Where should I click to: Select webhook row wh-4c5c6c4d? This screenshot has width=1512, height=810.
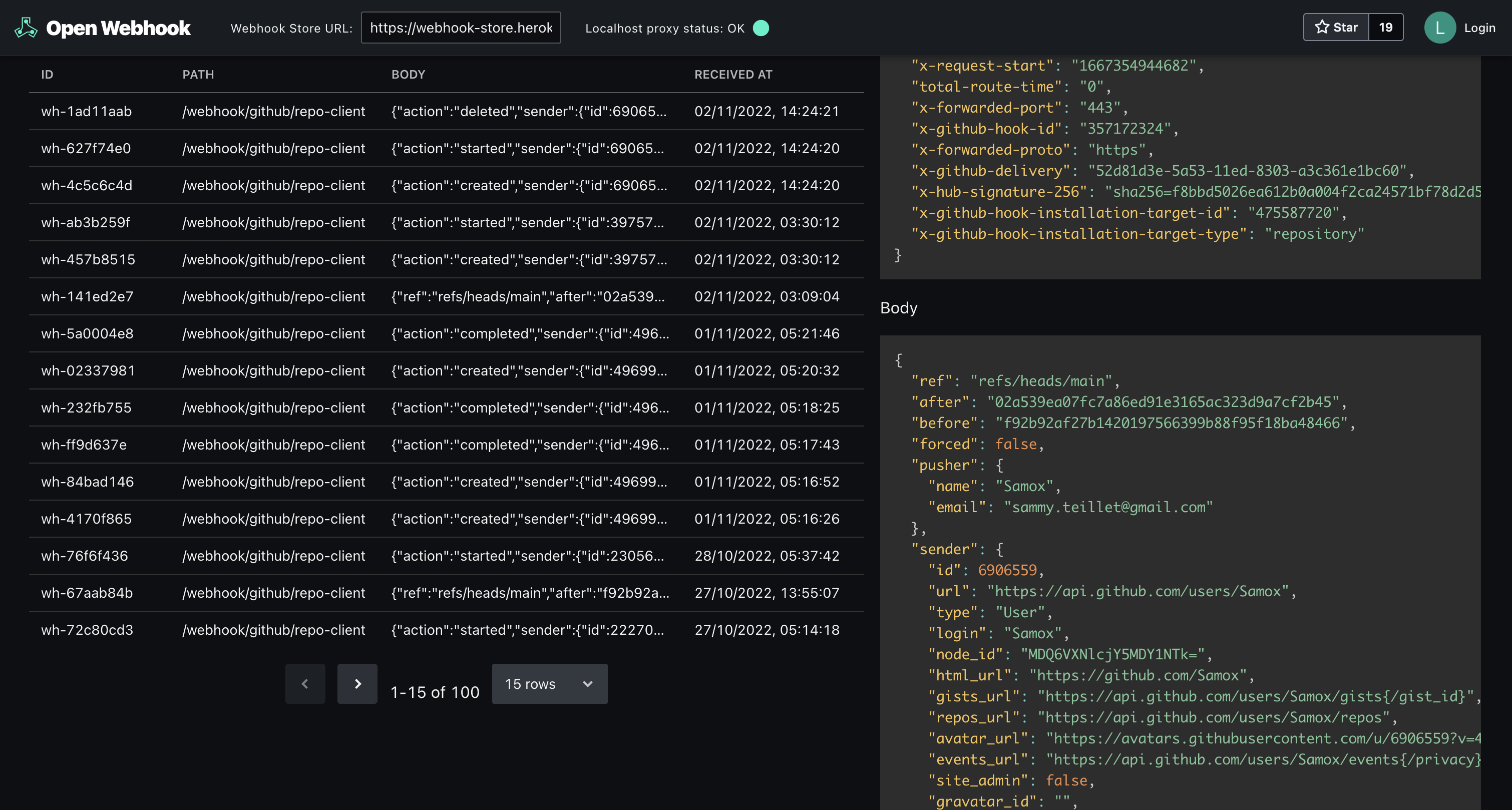446,185
